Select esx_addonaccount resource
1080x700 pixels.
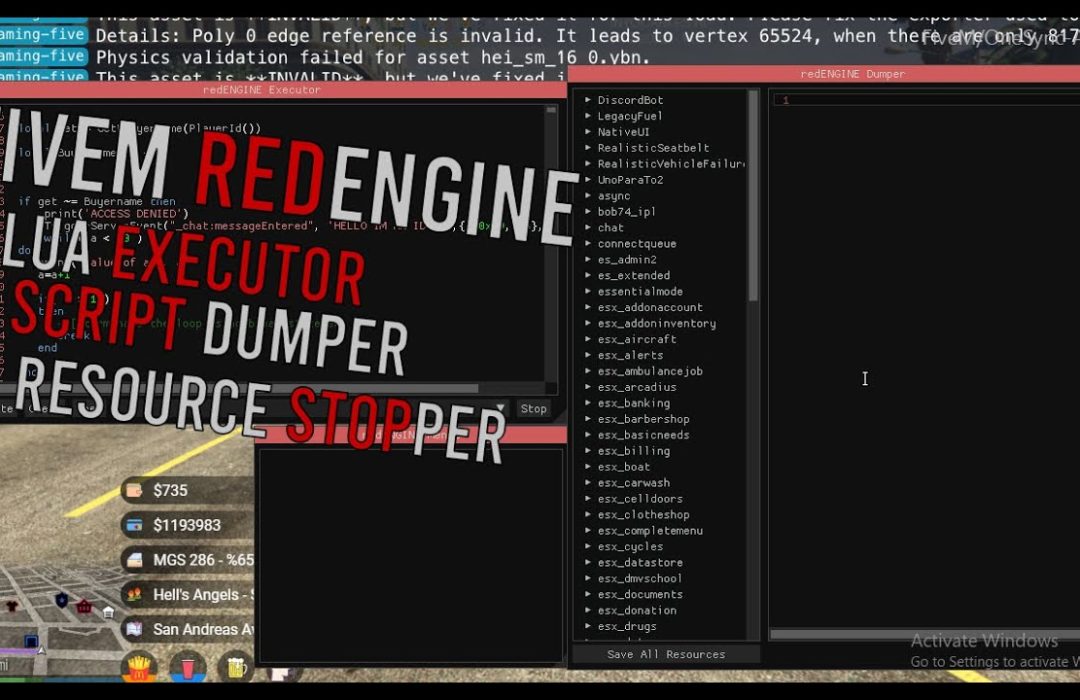650,307
